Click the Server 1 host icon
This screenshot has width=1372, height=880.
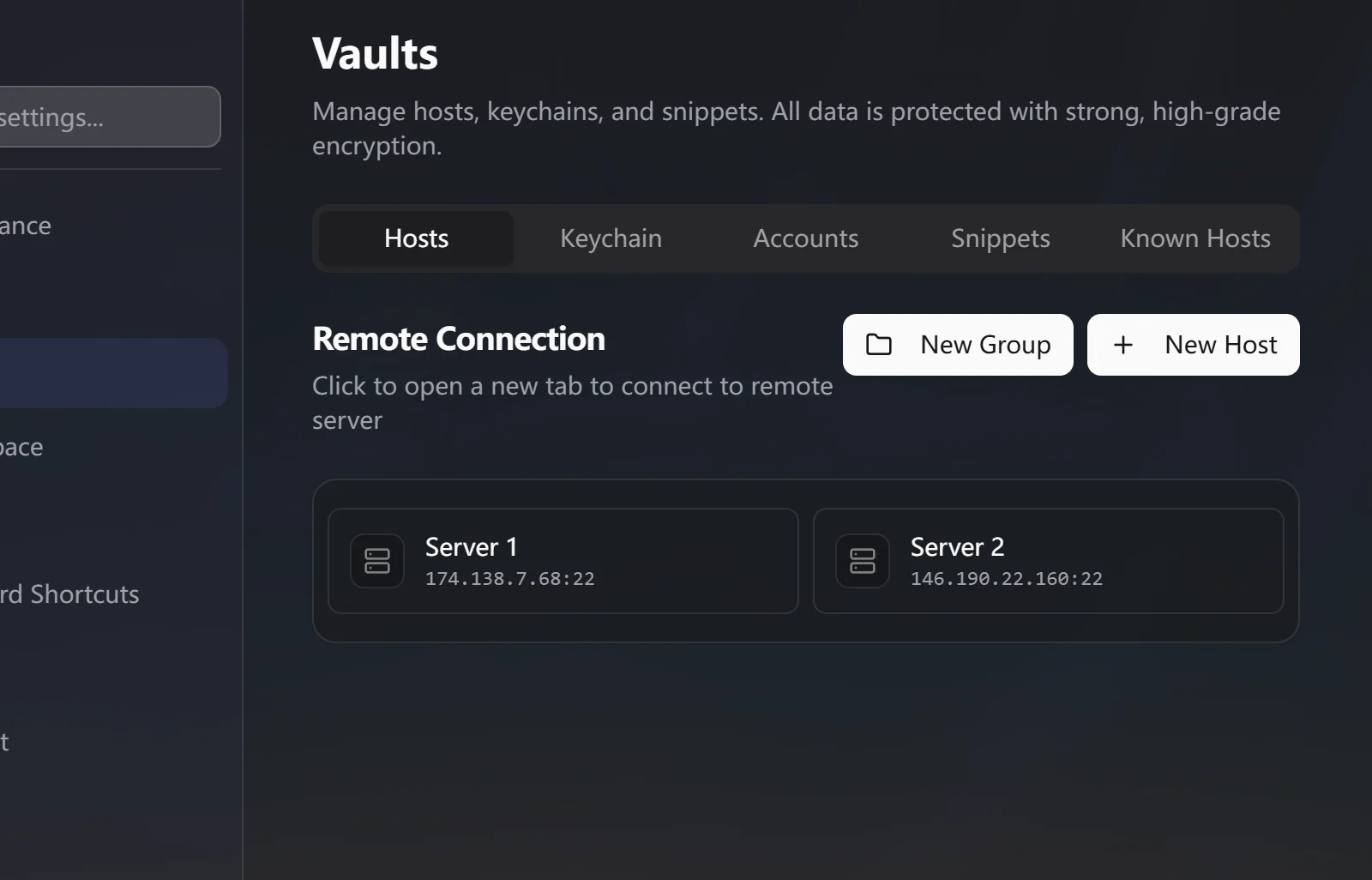pos(376,560)
